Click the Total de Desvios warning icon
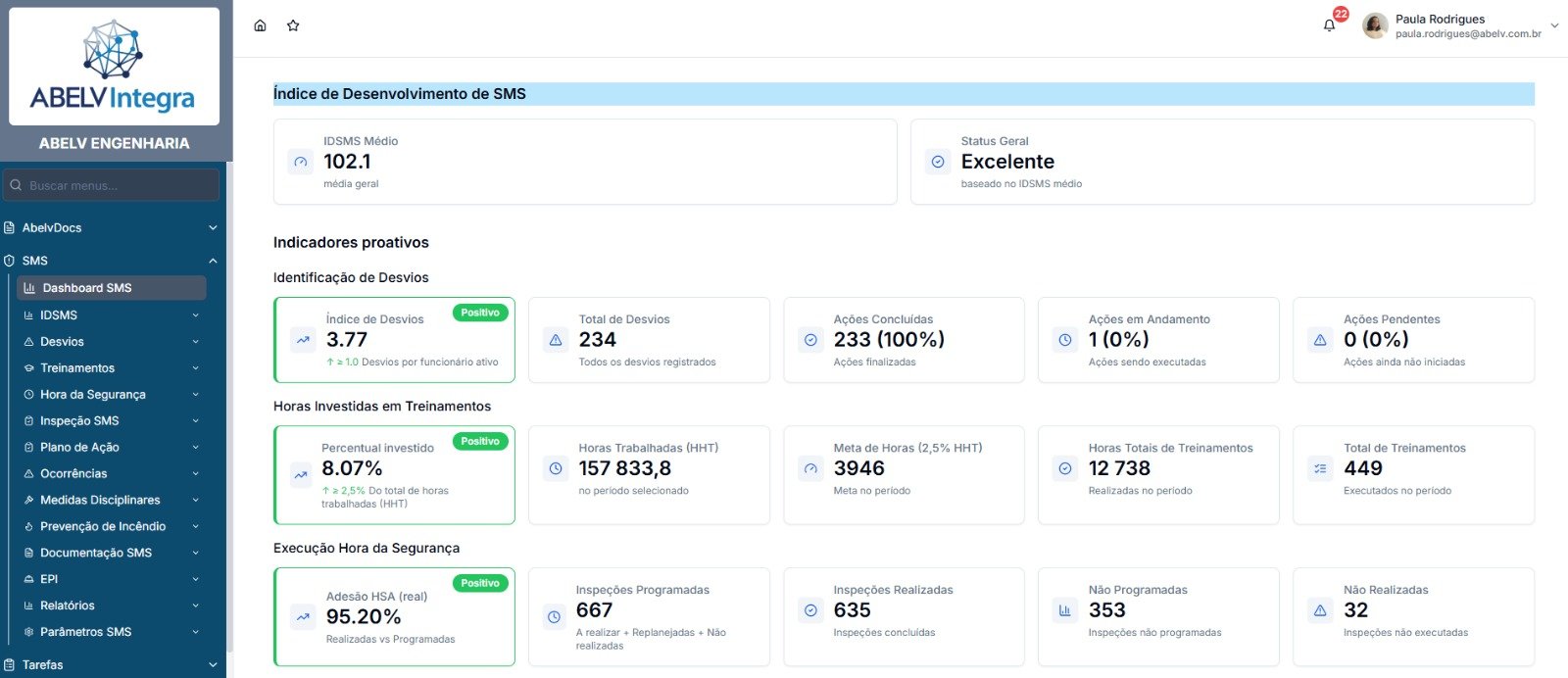 pyautogui.click(x=556, y=340)
